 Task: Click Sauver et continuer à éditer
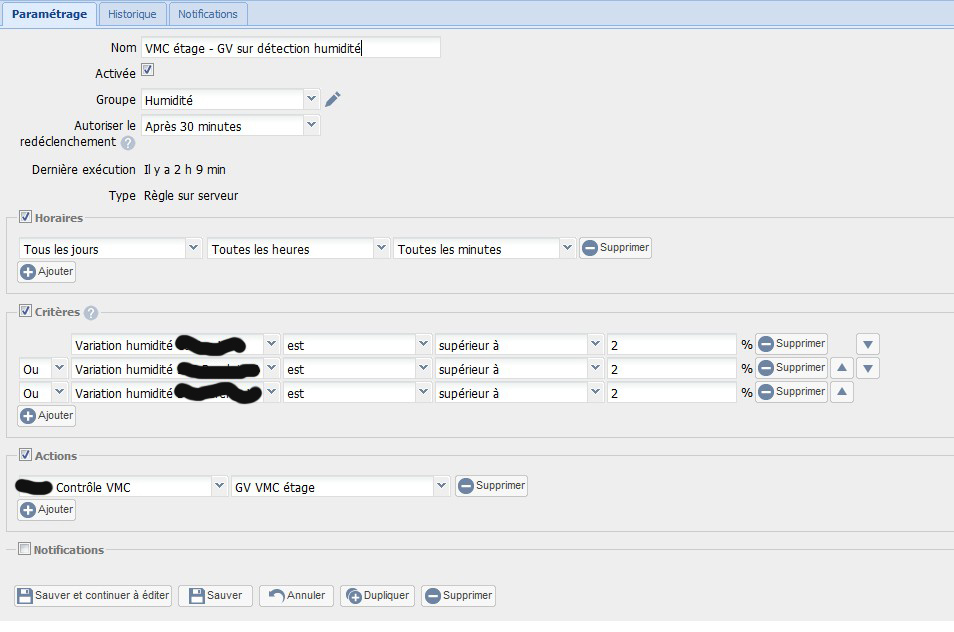(x=93, y=596)
